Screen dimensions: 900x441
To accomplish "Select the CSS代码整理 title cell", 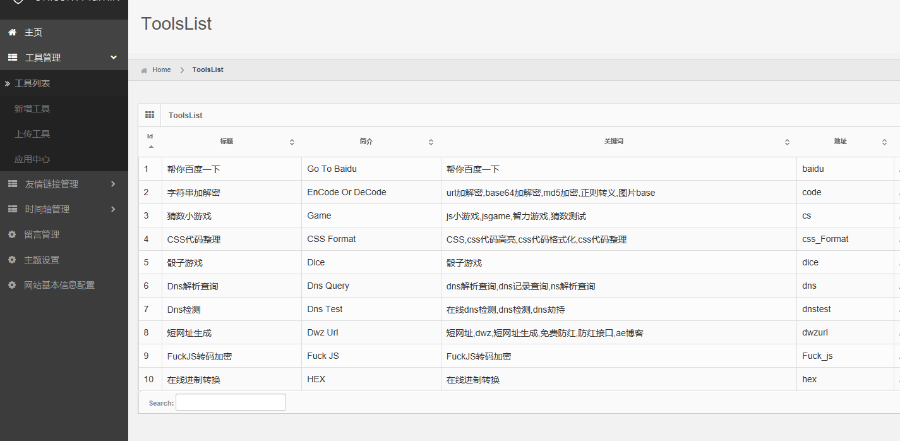I will pyautogui.click(x=232, y=239).
